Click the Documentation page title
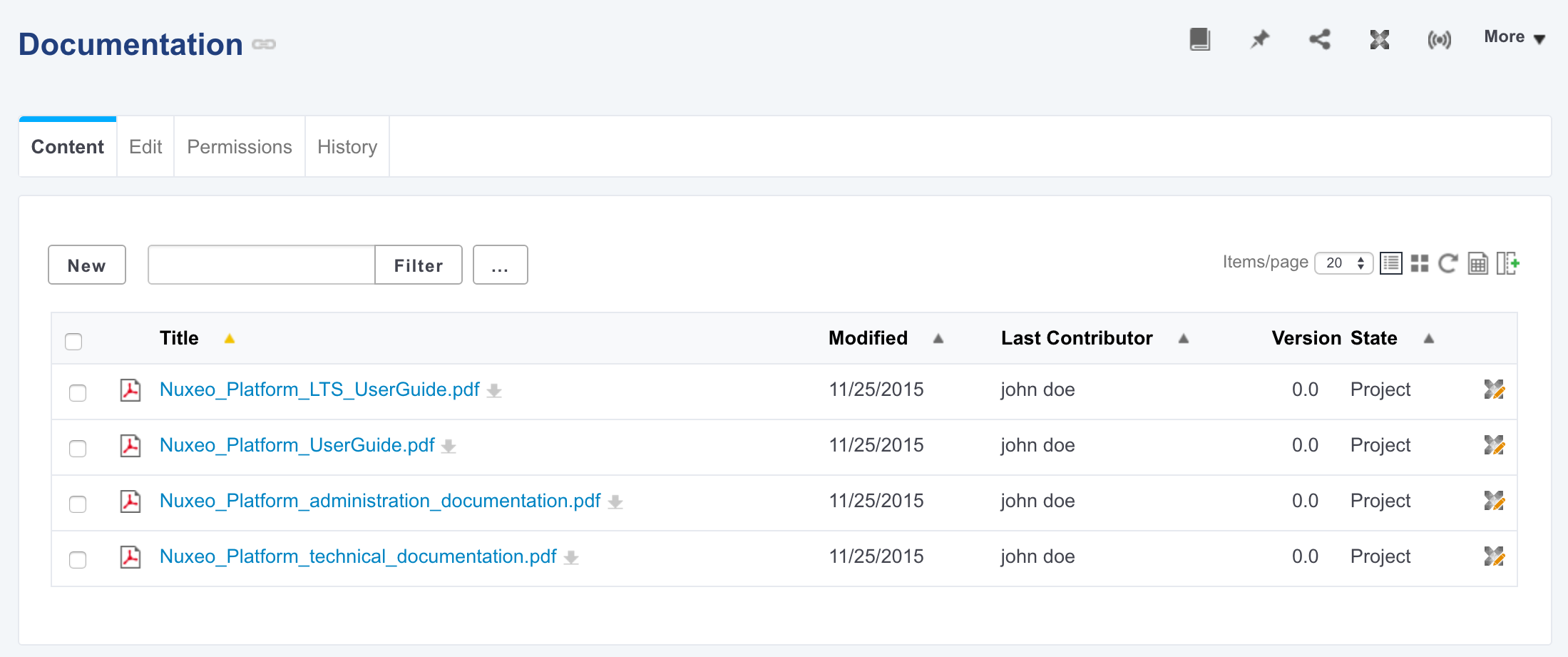The width and height of the screenshot is (1568, 657). pos(130,44)
